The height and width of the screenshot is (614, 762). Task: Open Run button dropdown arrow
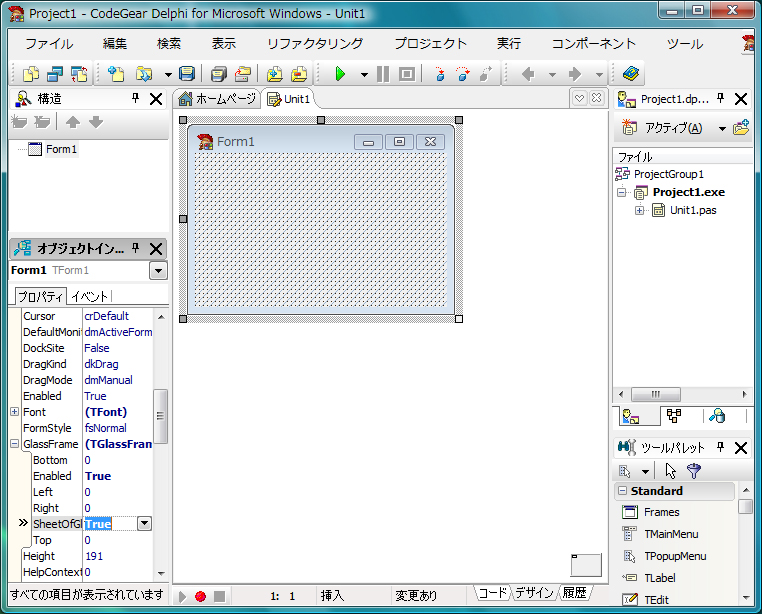(364, 75)
